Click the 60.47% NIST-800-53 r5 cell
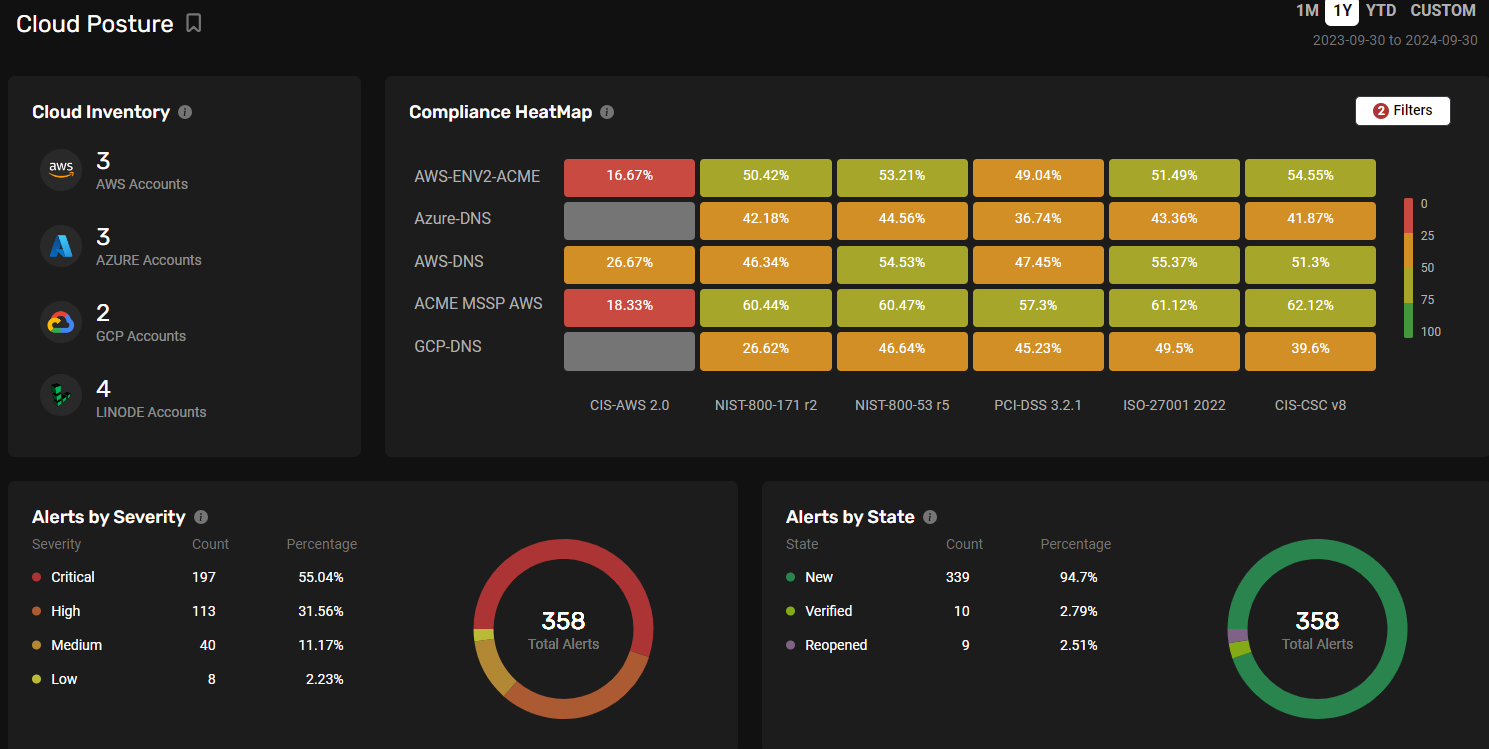The image size is (1489, 749). coord(902,306)
